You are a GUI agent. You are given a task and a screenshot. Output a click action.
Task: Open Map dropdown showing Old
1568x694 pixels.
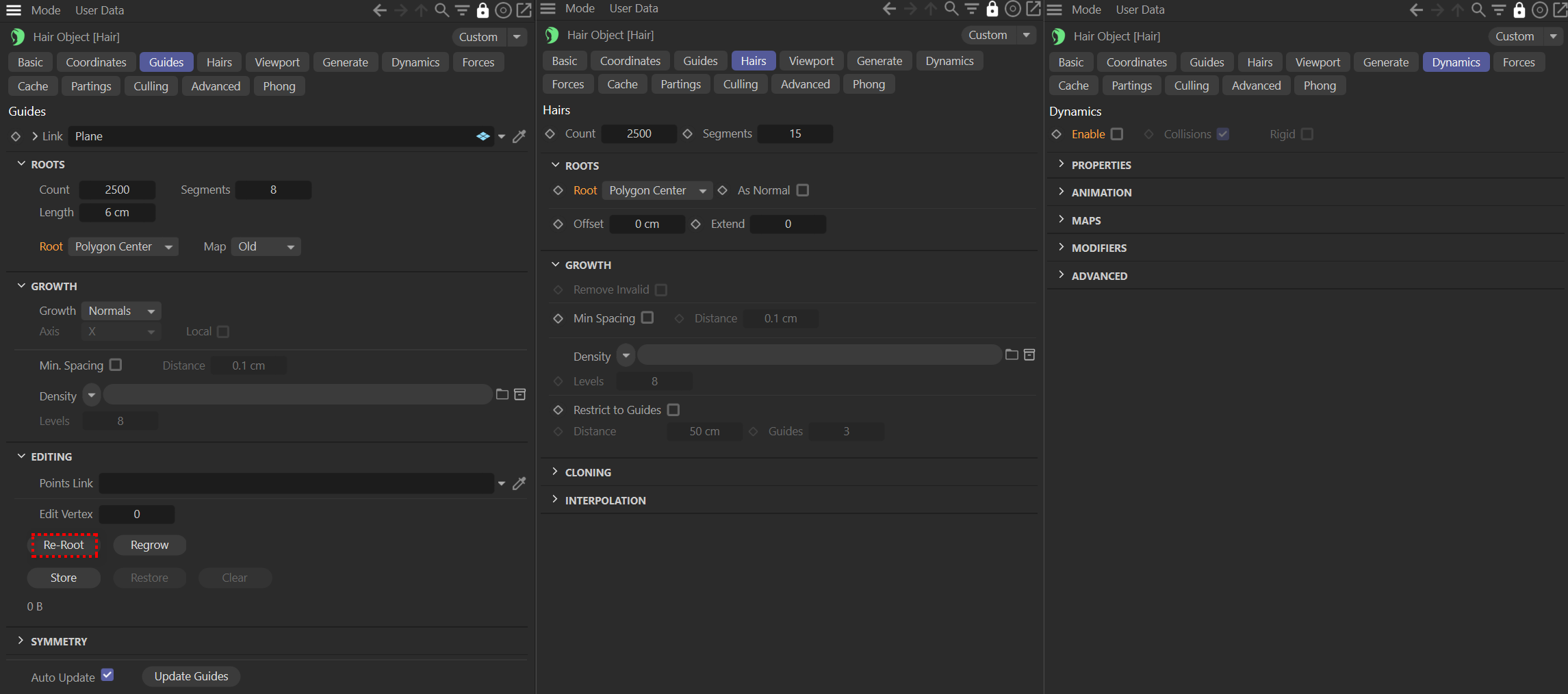[x=266, y=246]
